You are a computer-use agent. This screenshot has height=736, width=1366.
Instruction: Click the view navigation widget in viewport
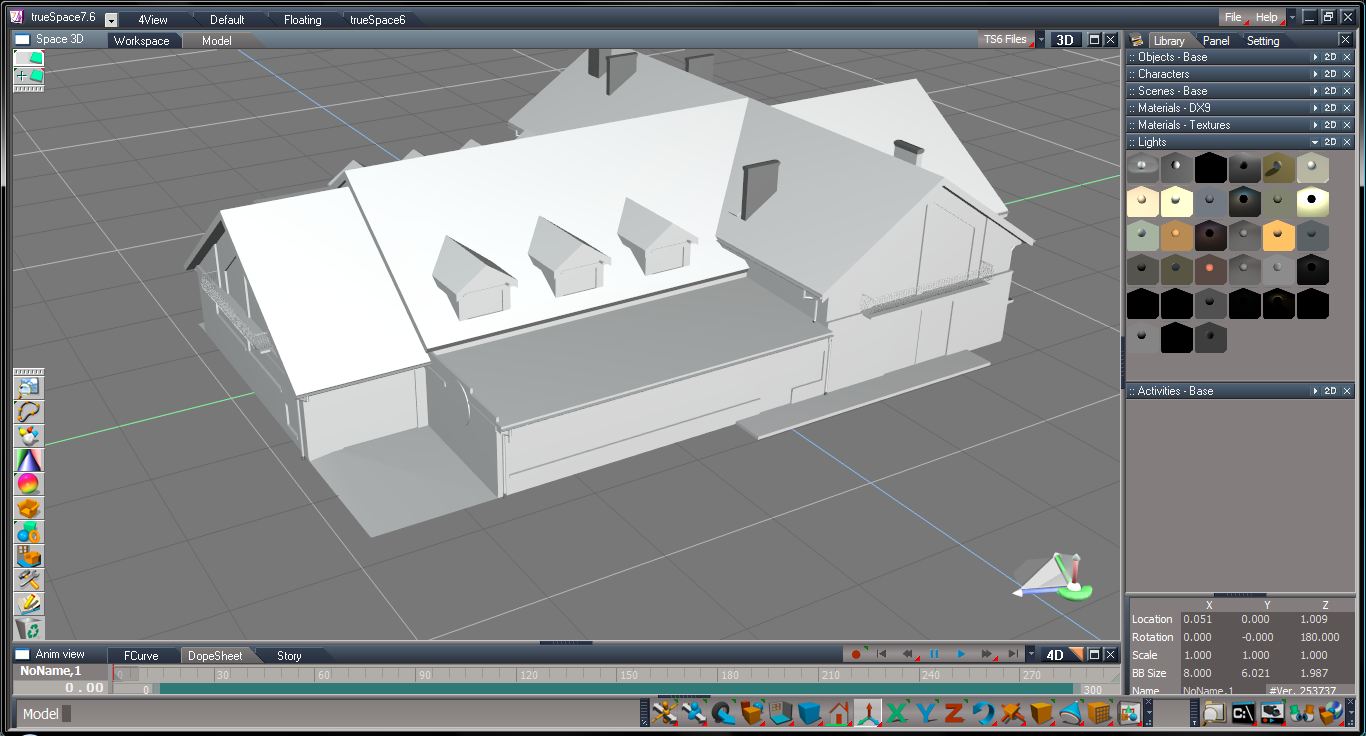pyautogui.click(x=1054, y=578)
